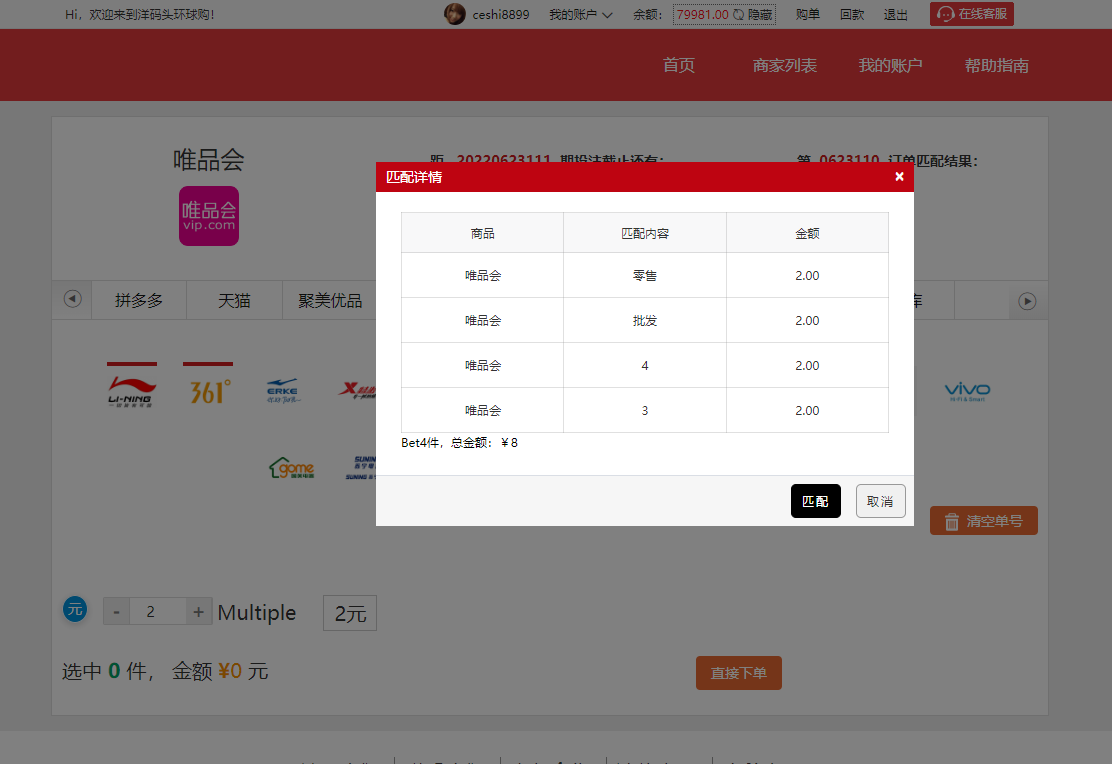The height and width of the screenshot is (764, 1112).
Task: Go to 首页 in main navigation
Action: (679, 65)
